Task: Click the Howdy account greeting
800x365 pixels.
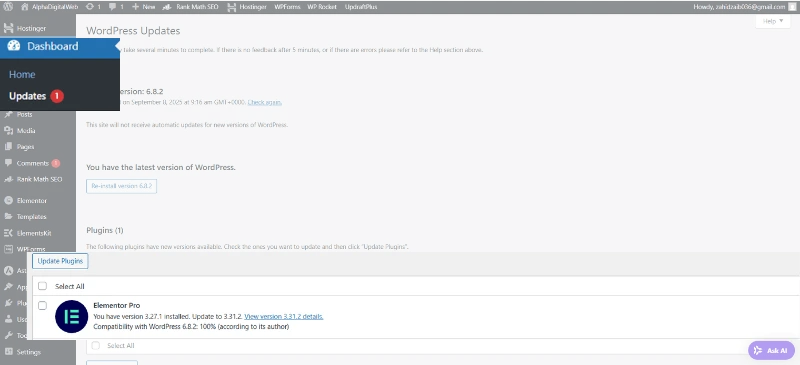Action: [739, 7]
